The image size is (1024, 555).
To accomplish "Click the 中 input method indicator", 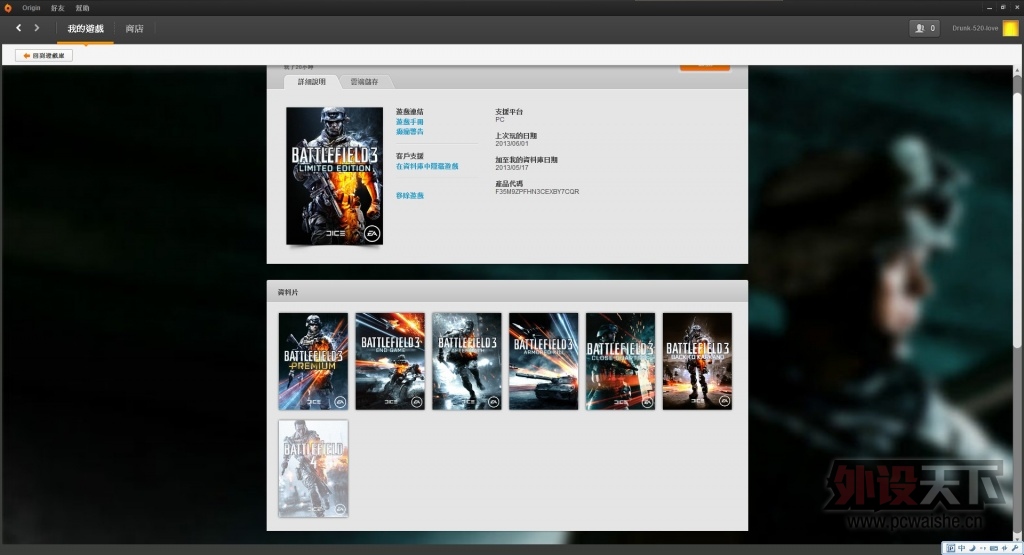I will (961, 548).
